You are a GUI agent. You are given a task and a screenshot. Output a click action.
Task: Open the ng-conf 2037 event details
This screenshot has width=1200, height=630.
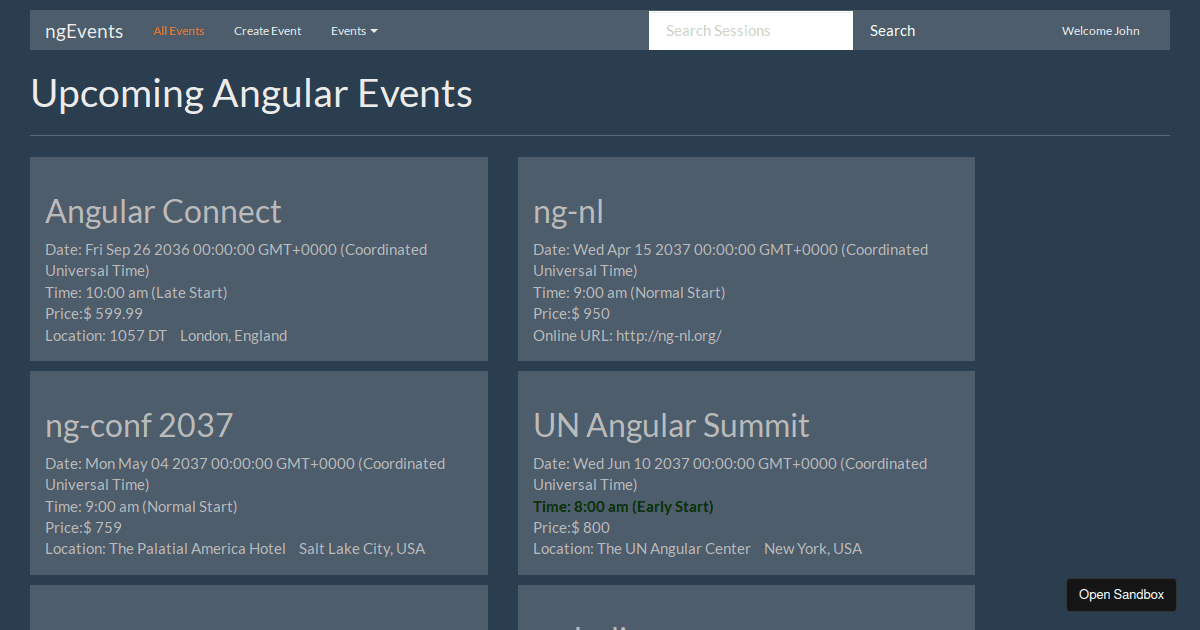[x=139, y=425]
